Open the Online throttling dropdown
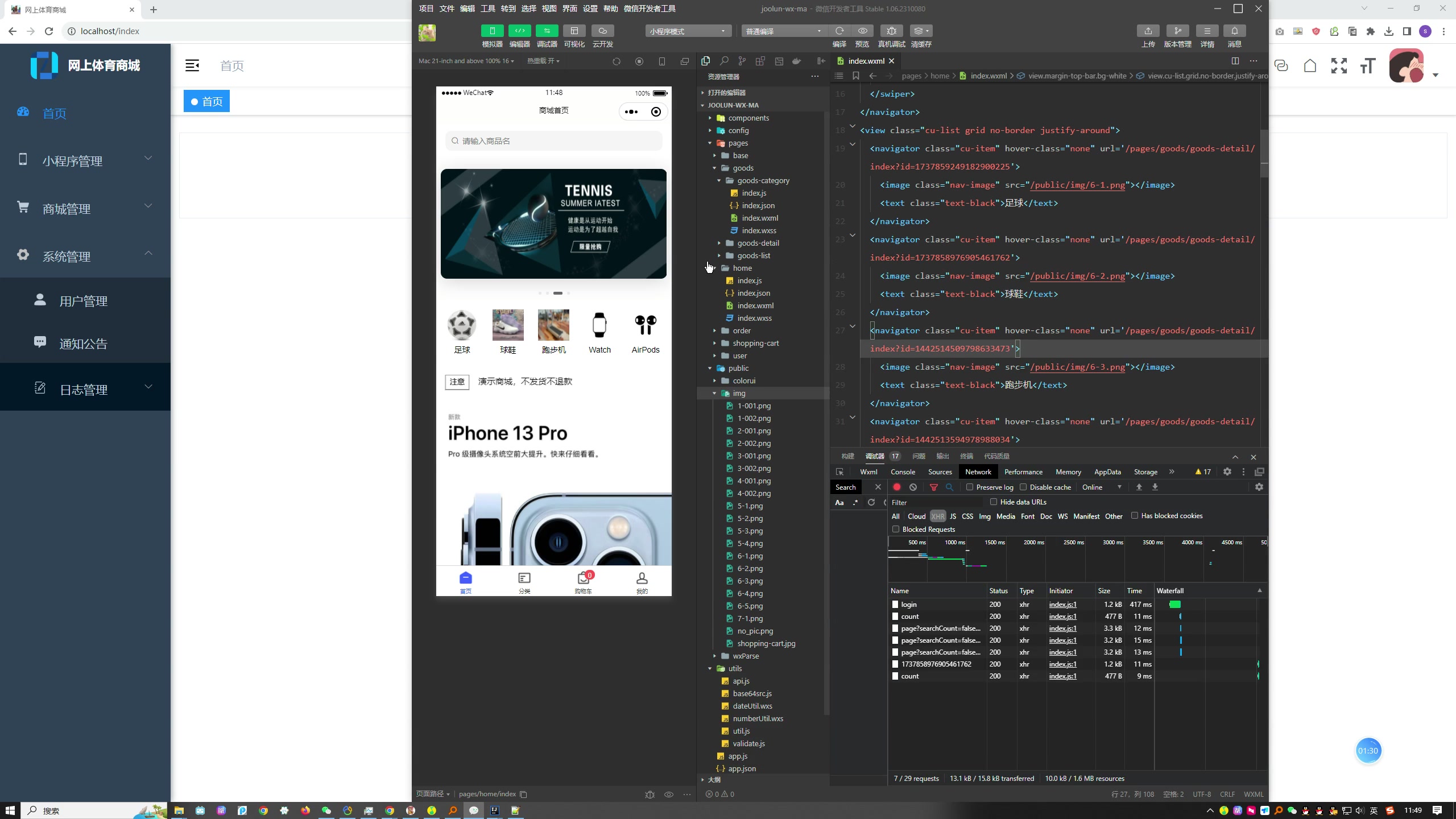This screenshot has height=819, width=1456. (1102, 487)
